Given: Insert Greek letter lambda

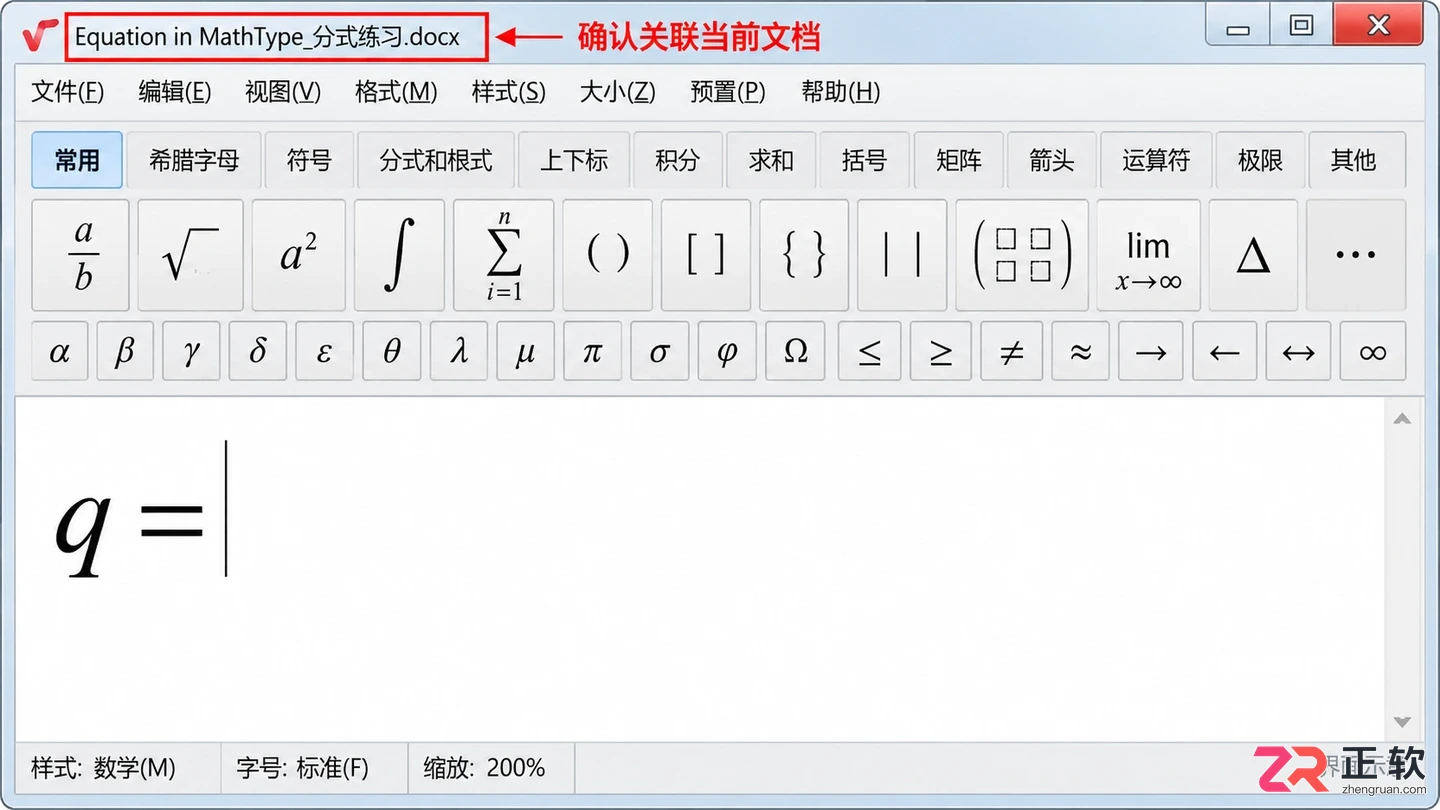Looking at the screenshot, I should tap(459, 351).
